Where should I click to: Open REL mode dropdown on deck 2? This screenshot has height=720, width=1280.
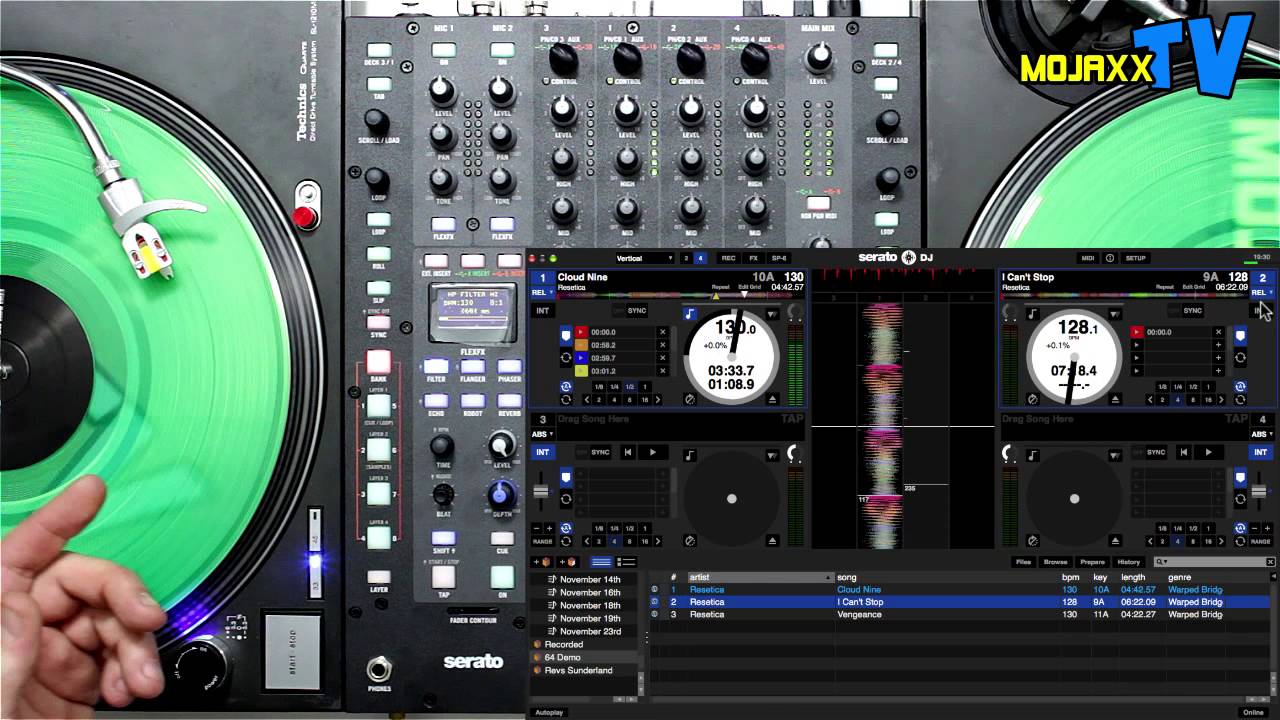pyautogui.click(x=1262, y=292)
